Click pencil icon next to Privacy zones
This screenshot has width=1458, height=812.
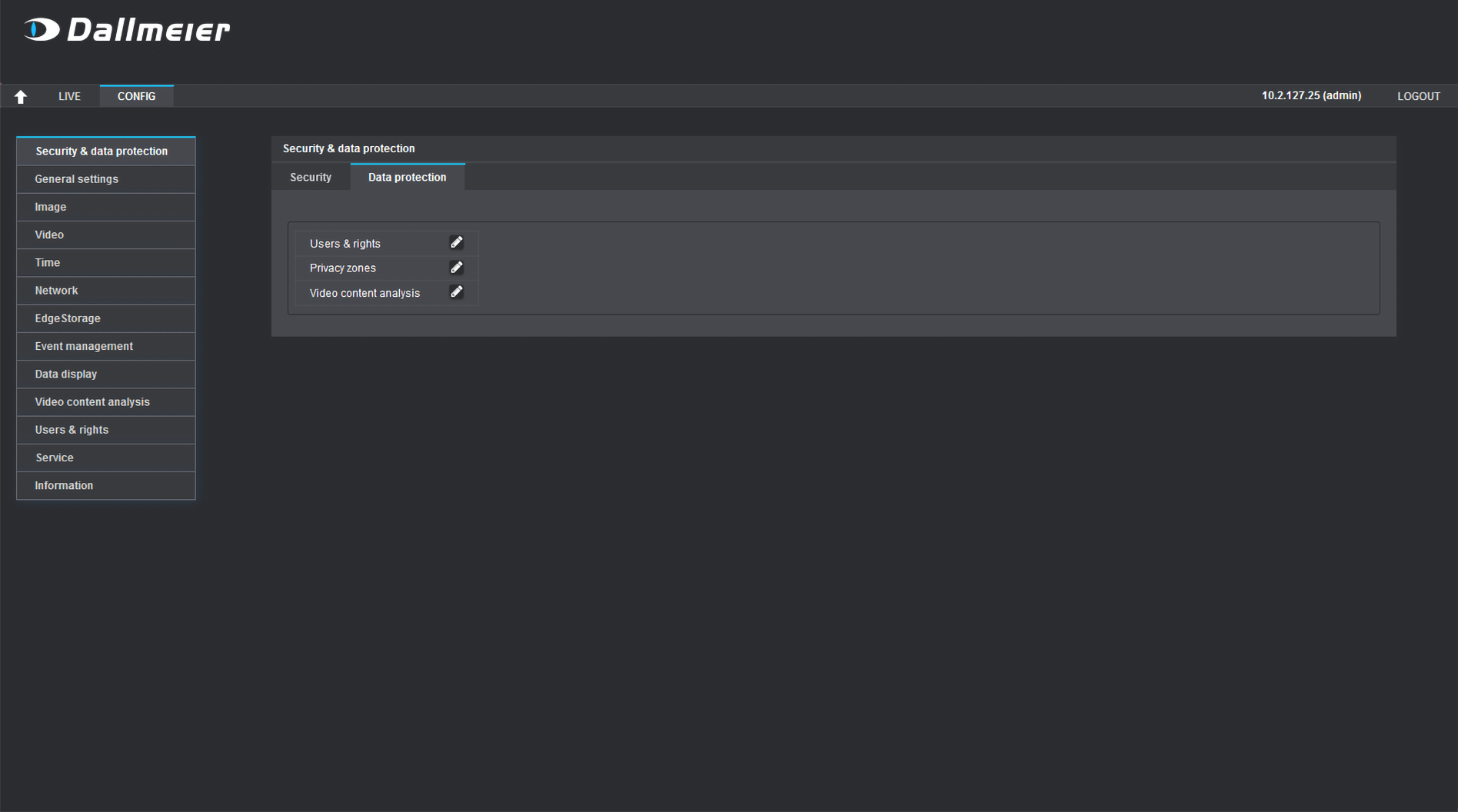pos(456,268)
